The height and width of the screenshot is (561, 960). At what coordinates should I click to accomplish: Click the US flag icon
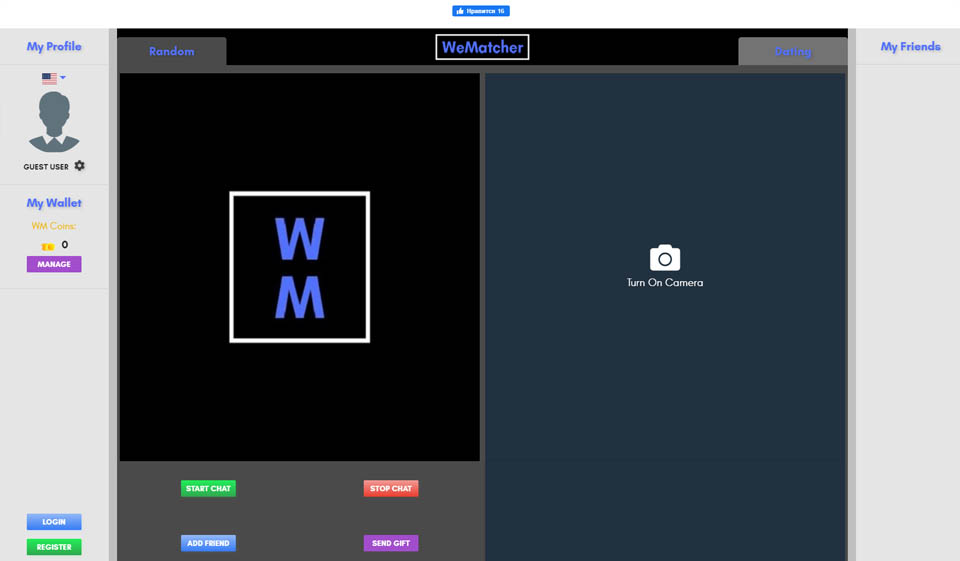click(48, 77)
